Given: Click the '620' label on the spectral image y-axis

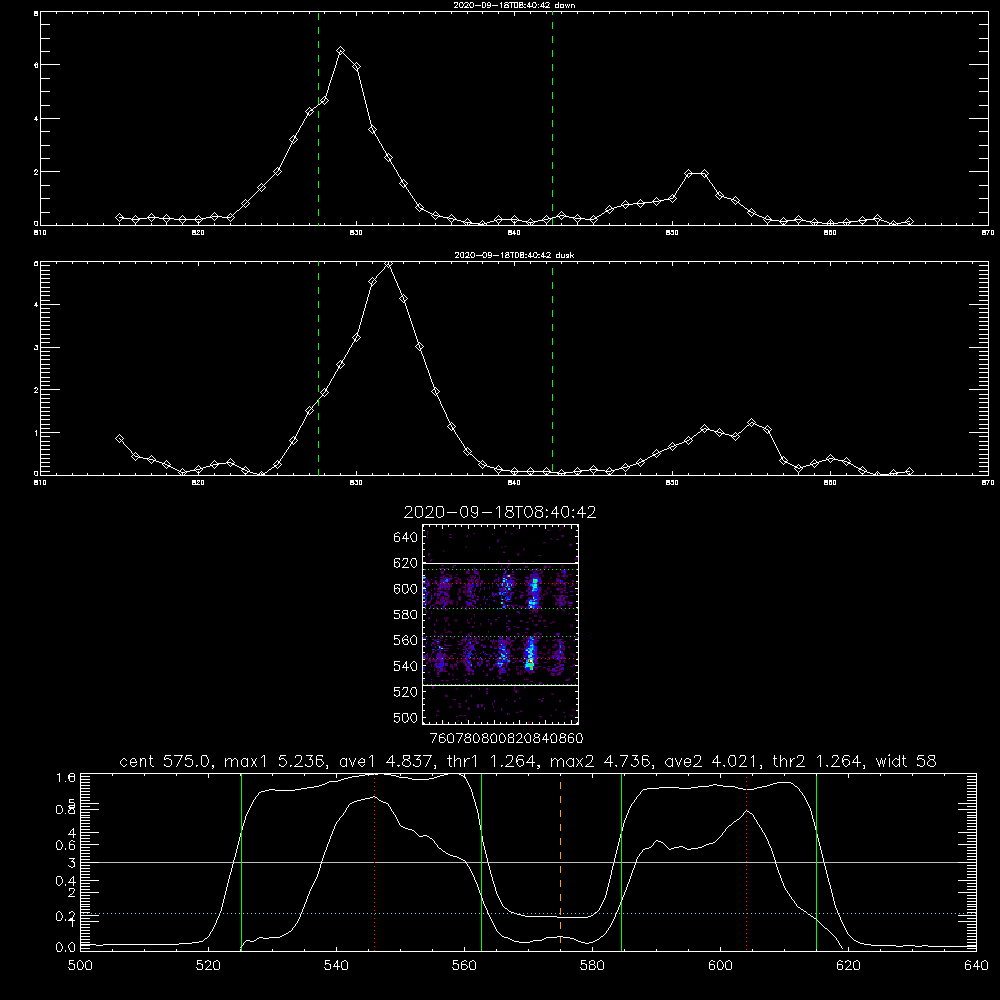Looking at the screenshot, I should click(x=406, y=563).
